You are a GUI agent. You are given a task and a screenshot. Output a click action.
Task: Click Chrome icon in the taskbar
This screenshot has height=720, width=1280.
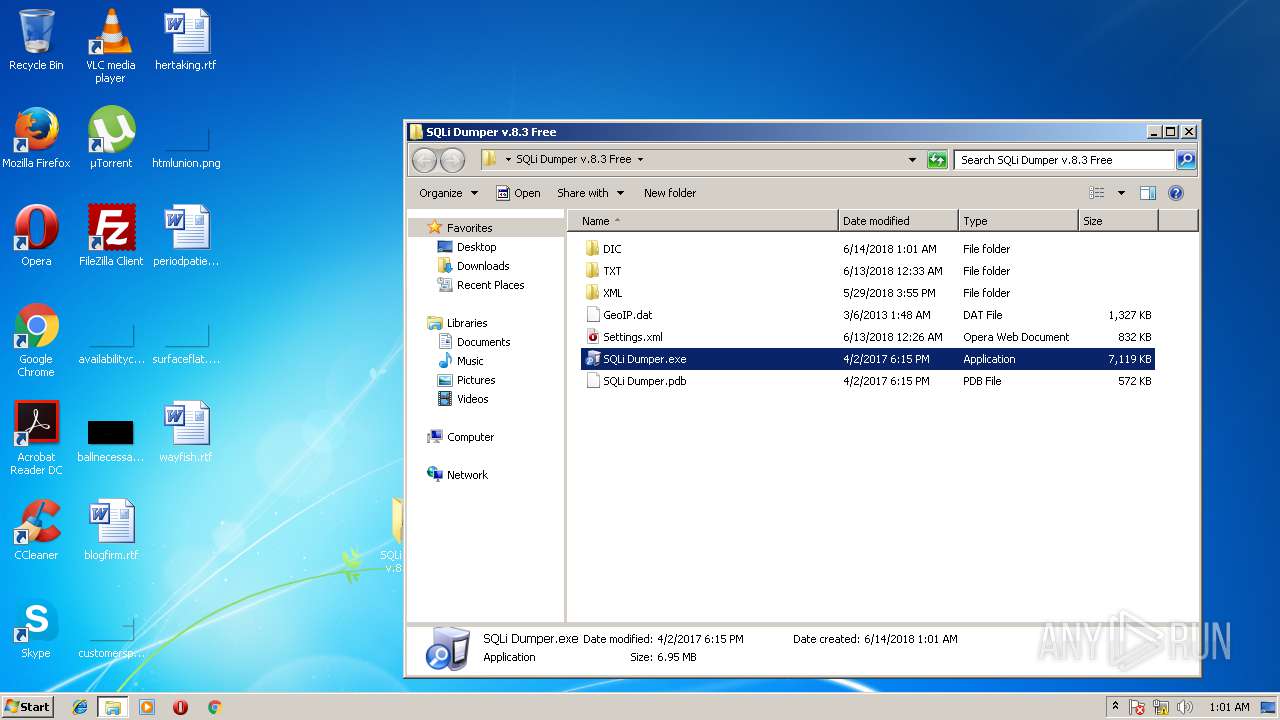click(214, 707)
